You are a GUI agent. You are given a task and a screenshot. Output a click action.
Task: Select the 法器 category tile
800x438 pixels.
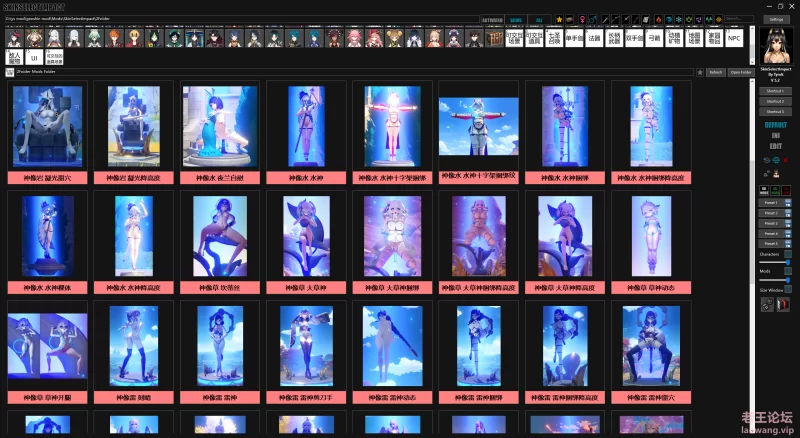594,38
